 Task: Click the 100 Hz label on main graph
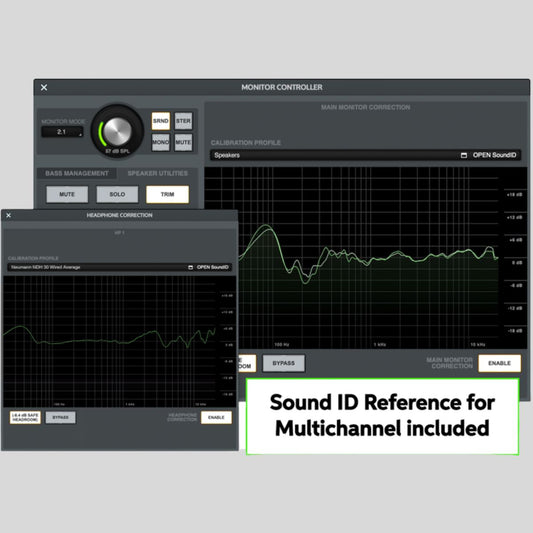[x=281, y=344]
